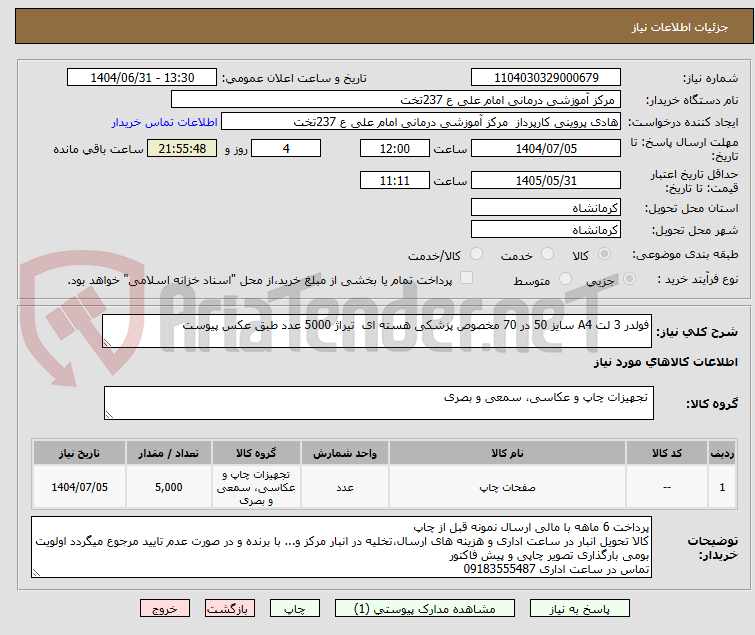Click the price validity date field 1405/05/31

(x=545, y=181)
